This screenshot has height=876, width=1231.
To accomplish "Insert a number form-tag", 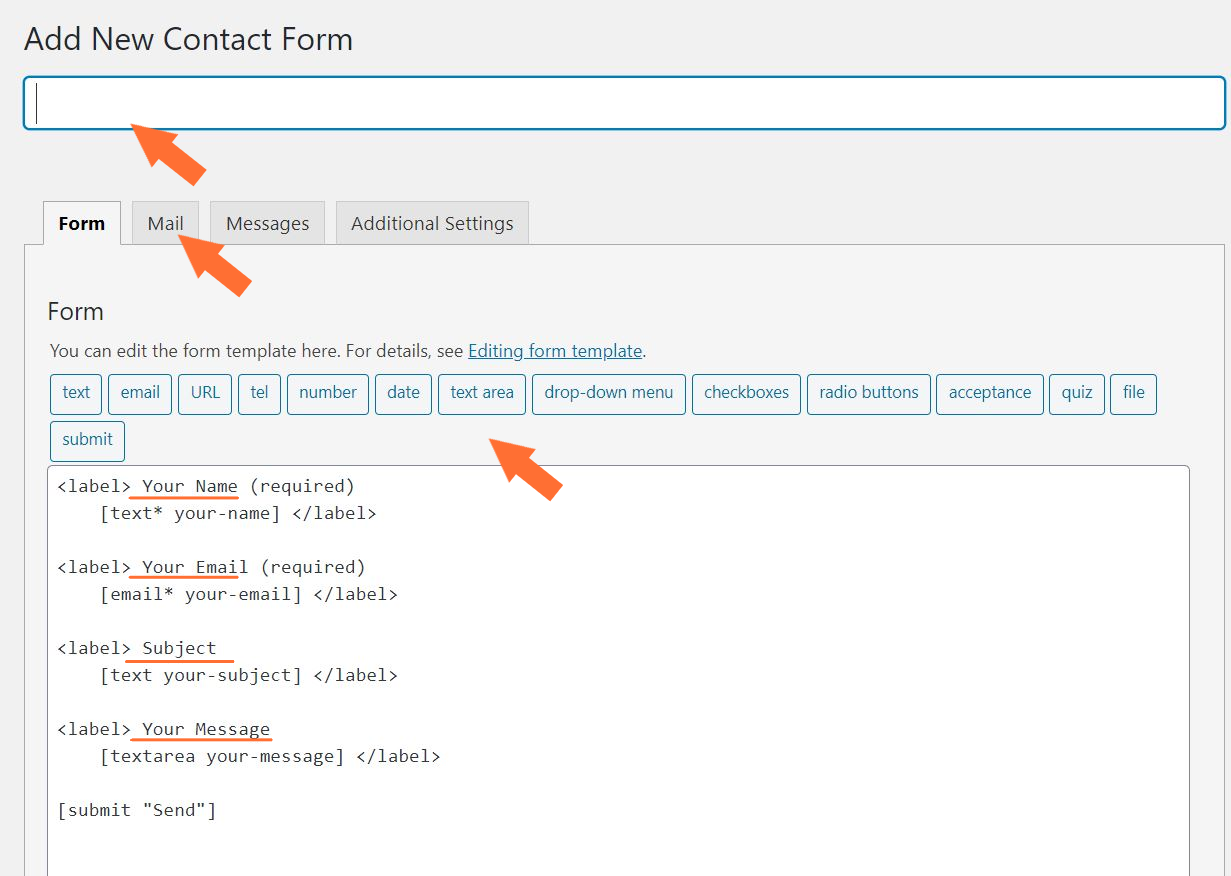I will click(327, 394).
